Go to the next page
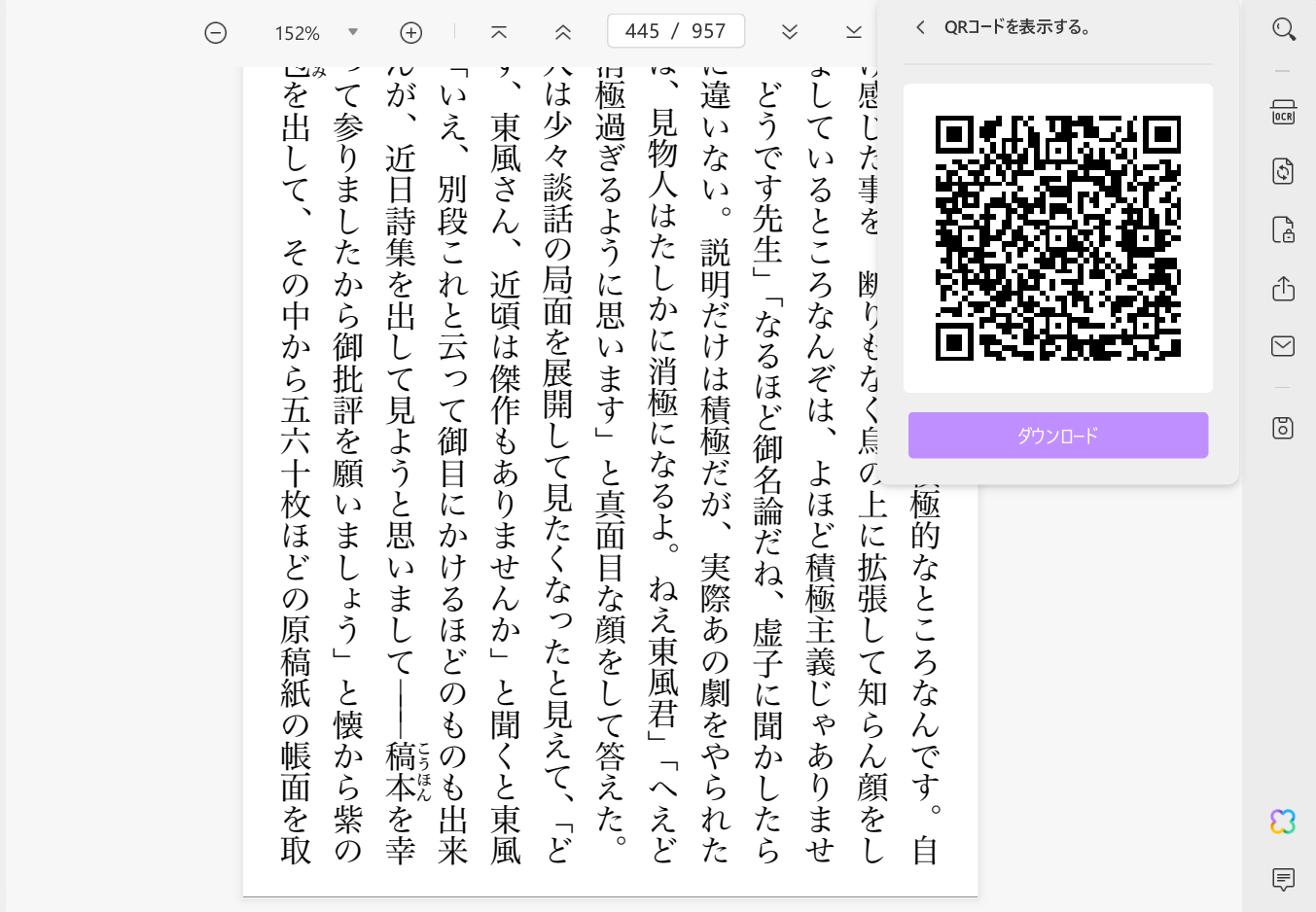The width and height of the screenshot is (1316, 912). click(x=790, y=32)
